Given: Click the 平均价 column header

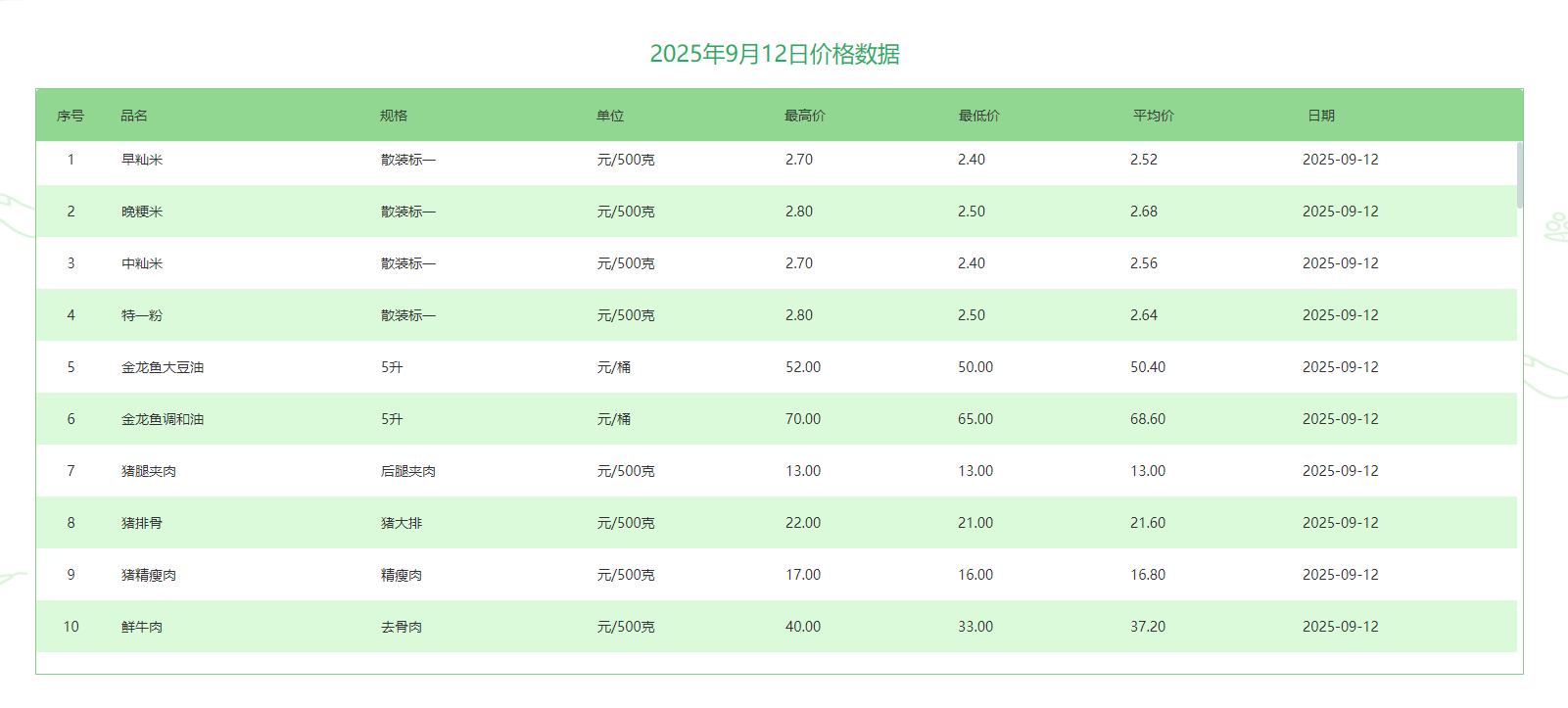Looking at the screenshot, I should coord(1154,116).
